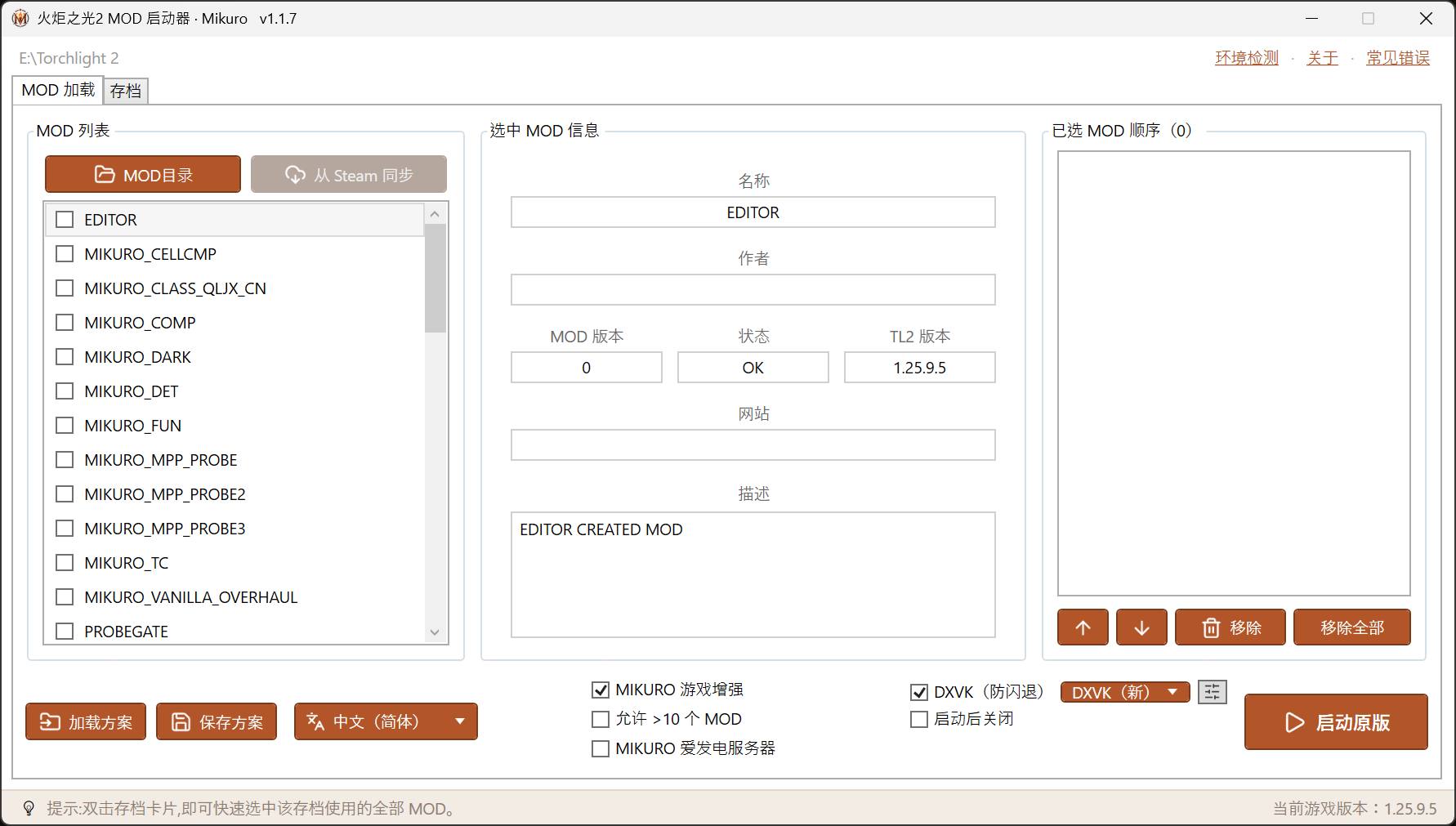Toggle the MIKURO_MPP_PROBE2 checkbox
1456x826 pixels.
pyautogui.click(x=65, y=494)
